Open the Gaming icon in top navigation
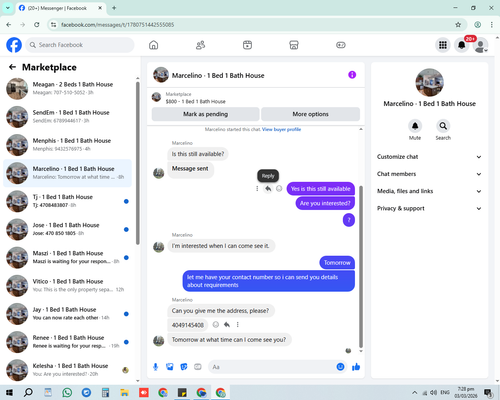This screenshot has width=500, height=400. (x=341, y=45)
